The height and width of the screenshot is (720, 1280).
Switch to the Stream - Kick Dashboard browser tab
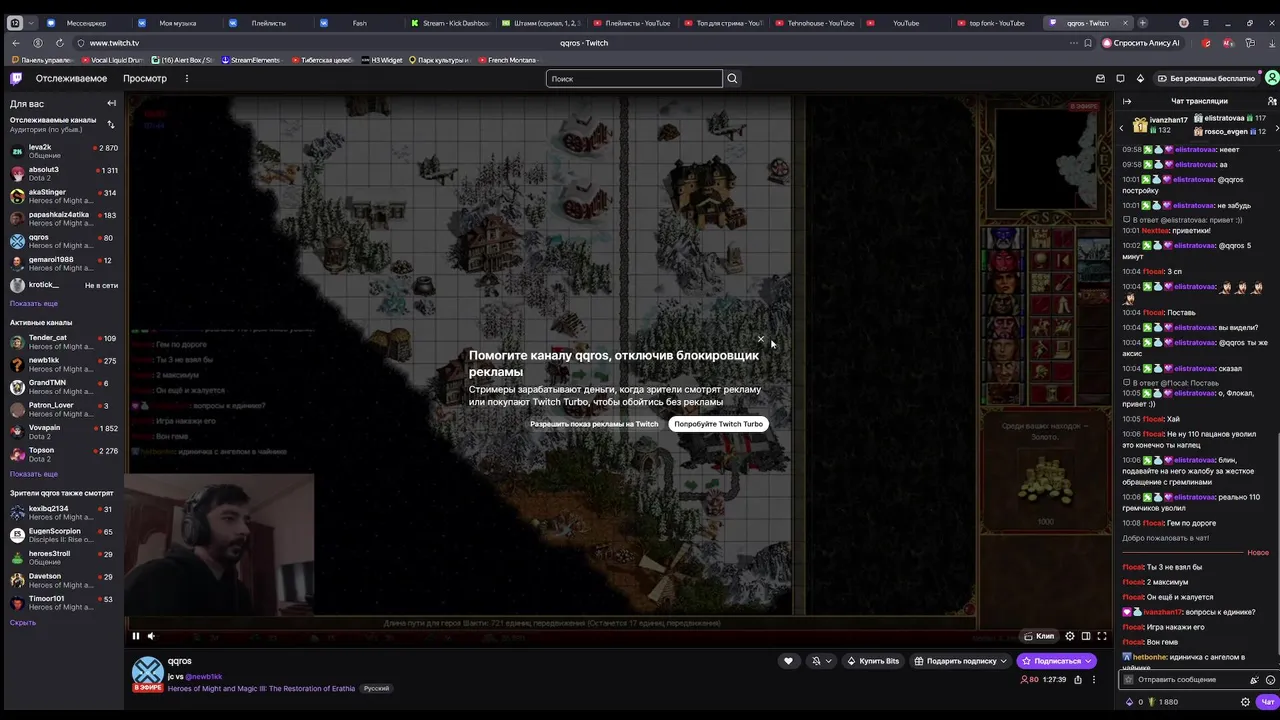click(452, 22)
